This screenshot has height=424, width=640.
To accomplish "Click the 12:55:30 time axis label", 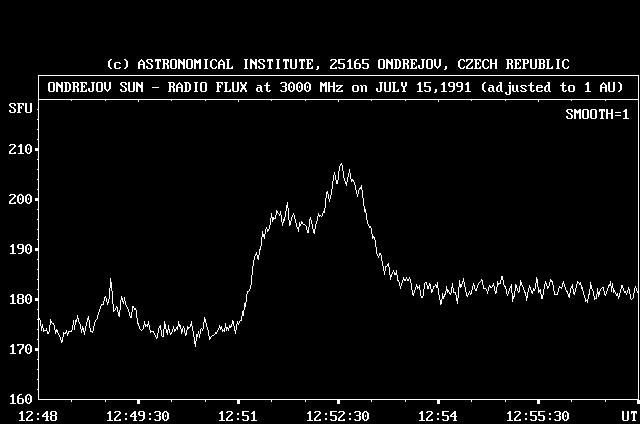I will [538, 416].
